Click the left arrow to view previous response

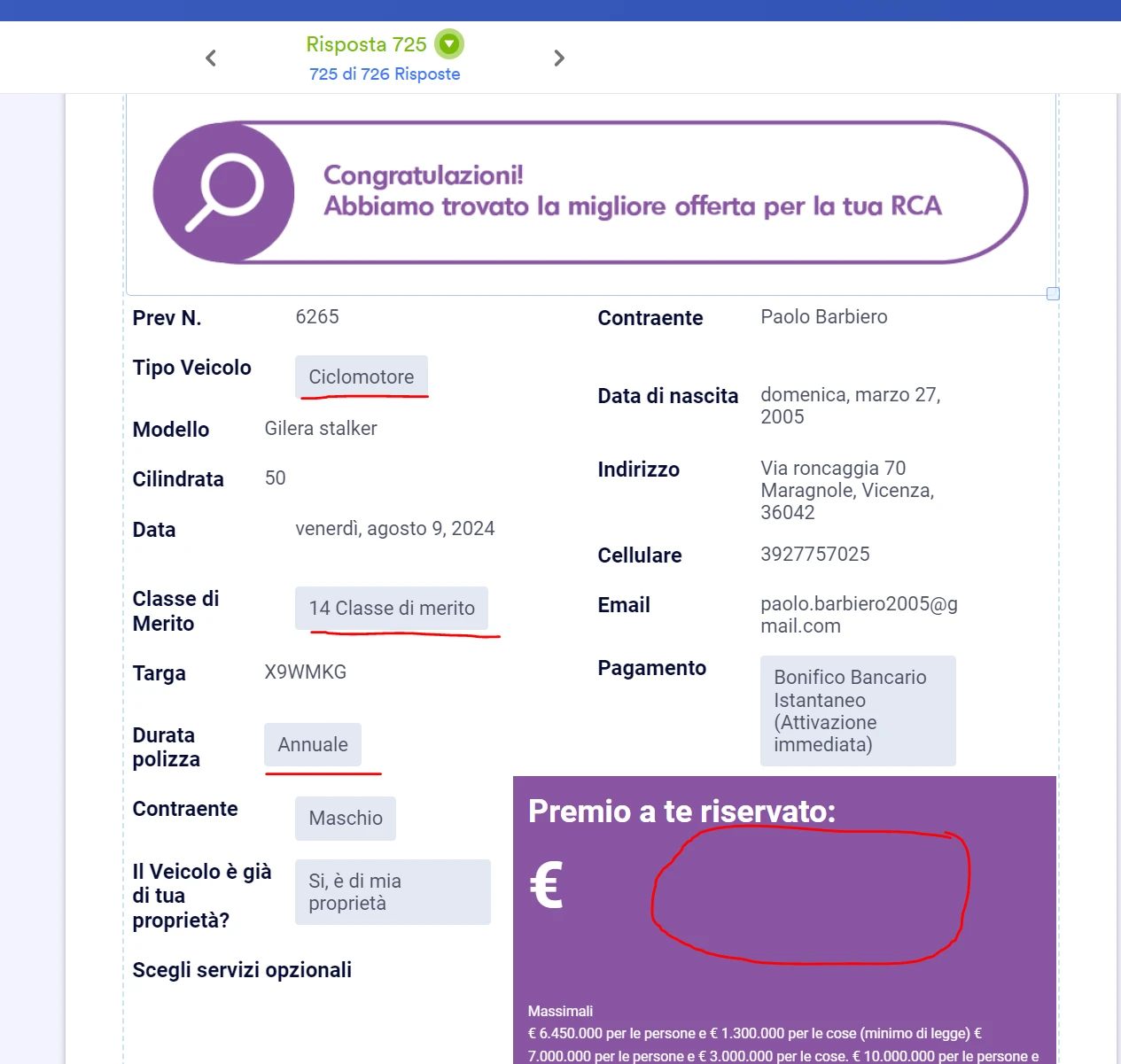coord(210,58)
